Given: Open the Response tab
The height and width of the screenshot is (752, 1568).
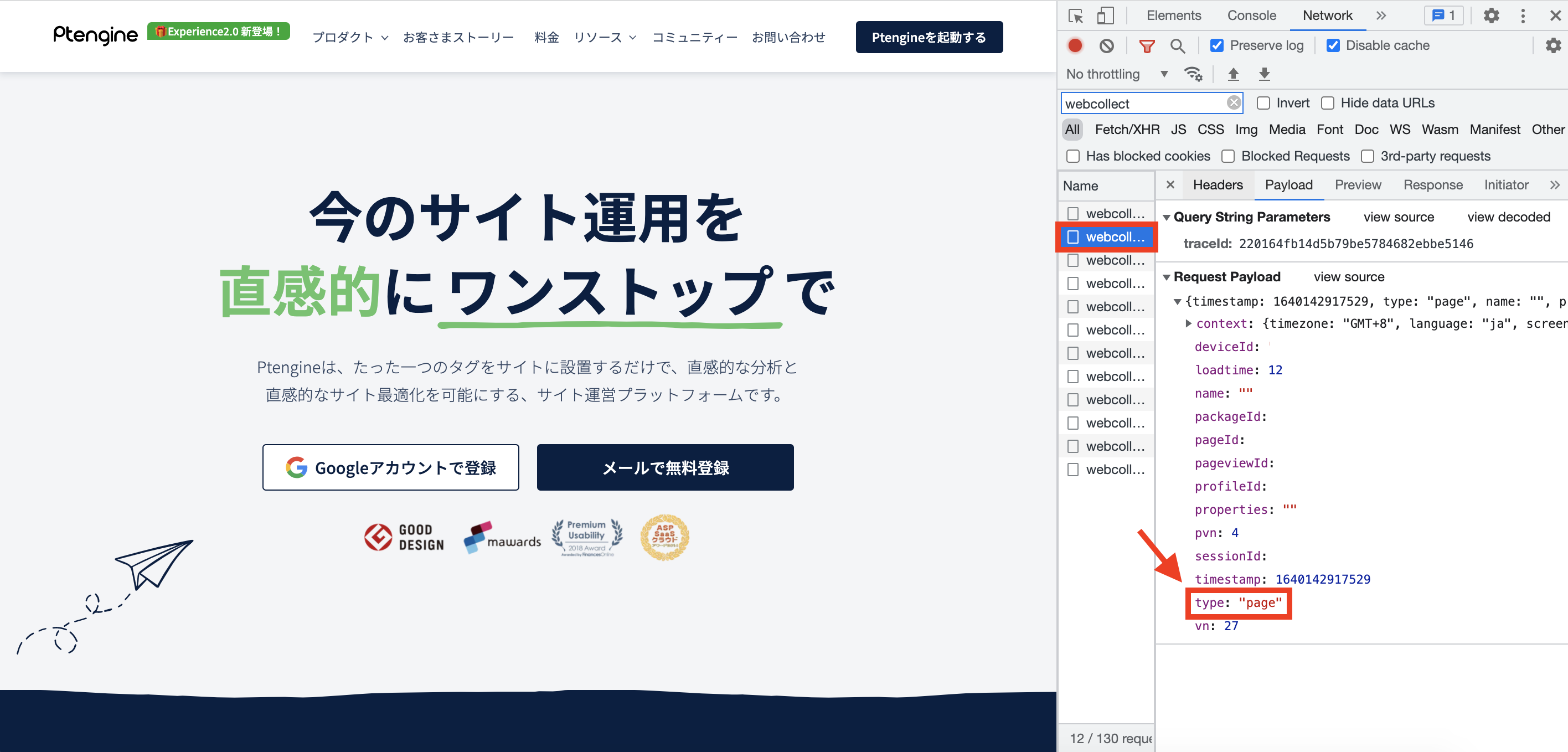Looking at the screenshot, I should pyautogui.click(x=1432, y=185).
